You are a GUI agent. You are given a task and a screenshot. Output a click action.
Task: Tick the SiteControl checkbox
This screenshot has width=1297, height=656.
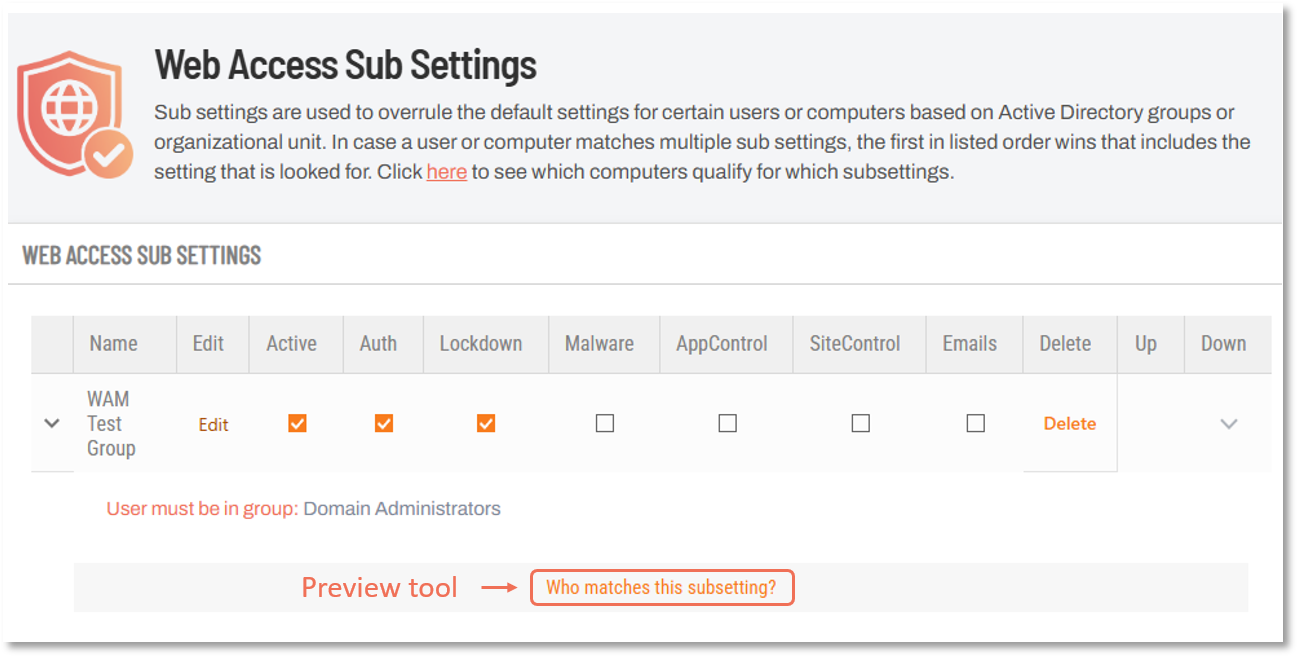click(860, 423)
